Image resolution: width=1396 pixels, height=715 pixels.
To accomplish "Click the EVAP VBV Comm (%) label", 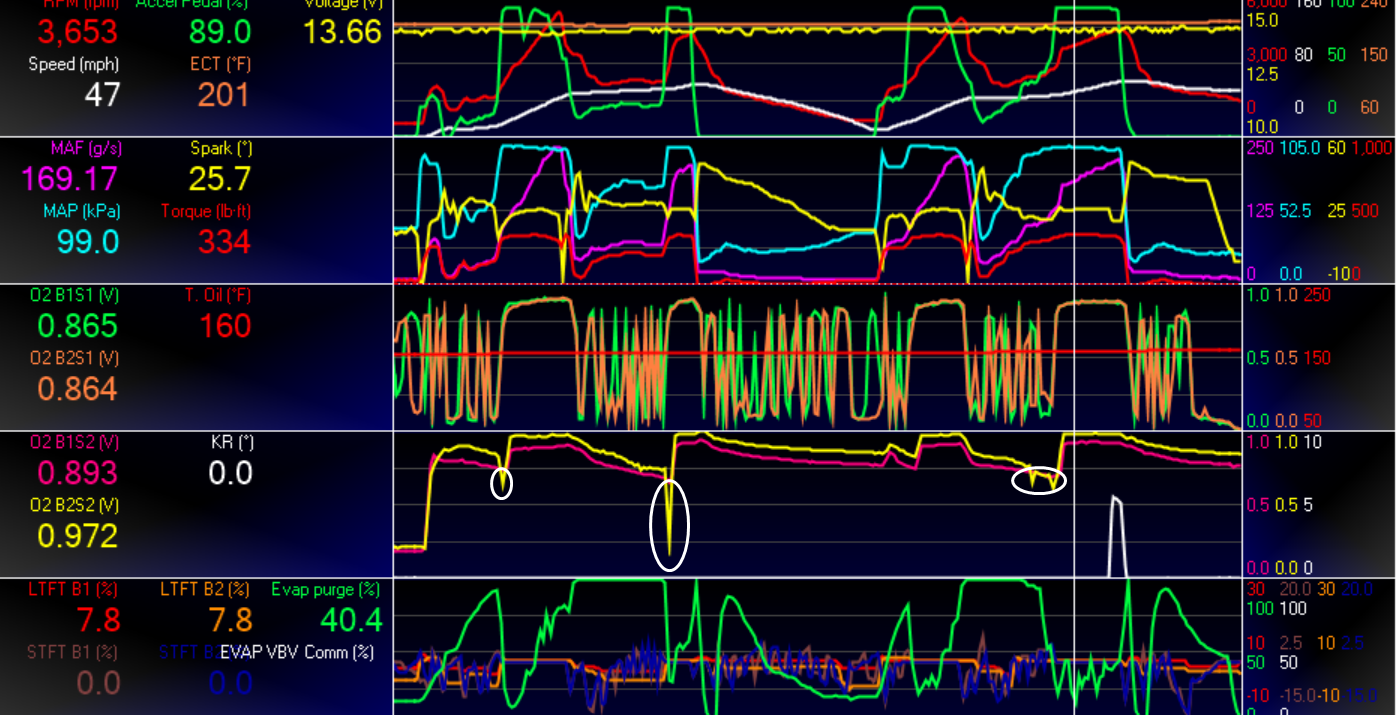I will pyautogui.click(x=298, y=652).
